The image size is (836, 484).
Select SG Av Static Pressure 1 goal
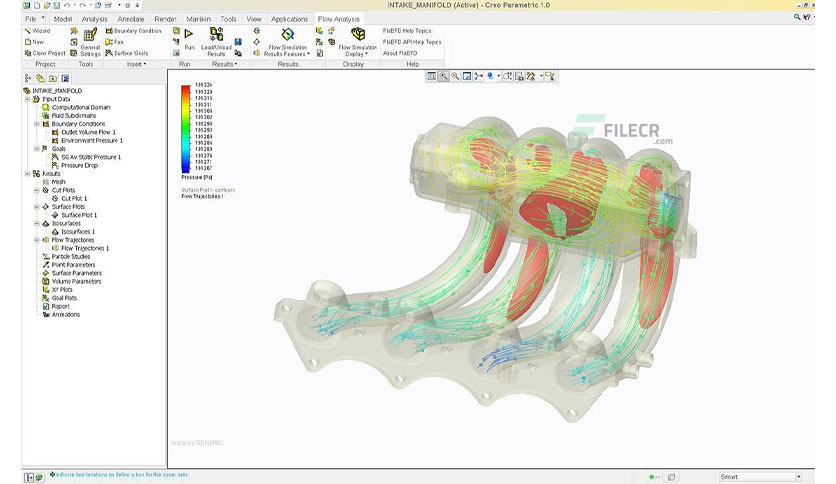tap(91, 157)
